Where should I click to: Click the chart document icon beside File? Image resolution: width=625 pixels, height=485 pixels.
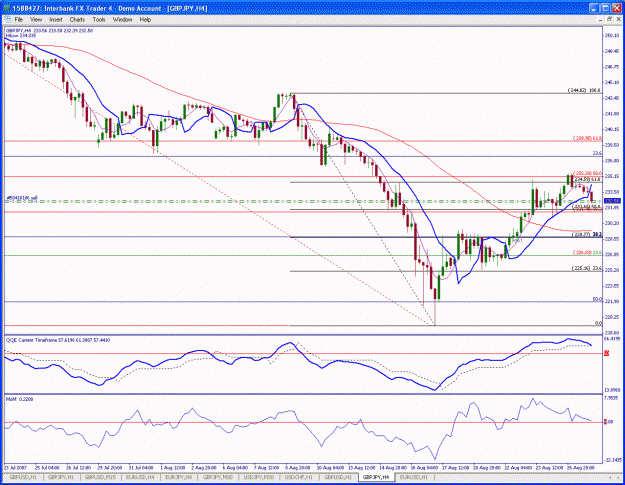pyautogui.click(x=7, y=20)
